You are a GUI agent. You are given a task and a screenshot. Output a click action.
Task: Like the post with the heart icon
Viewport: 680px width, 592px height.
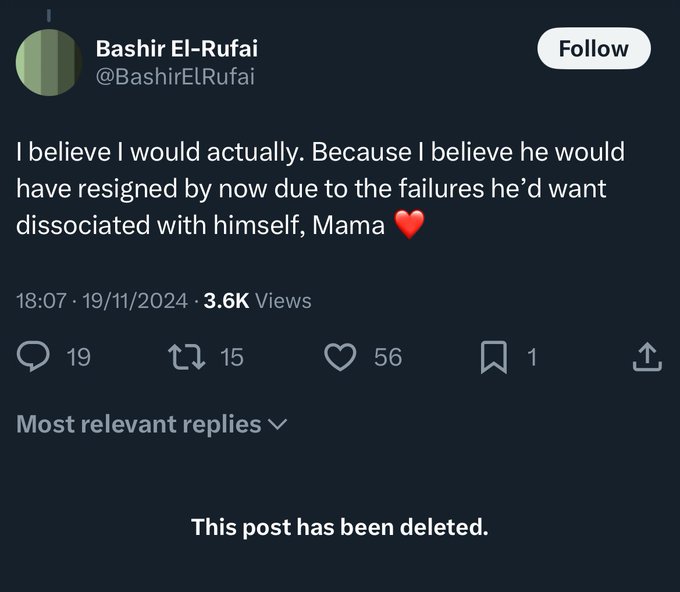pos(342,357)
